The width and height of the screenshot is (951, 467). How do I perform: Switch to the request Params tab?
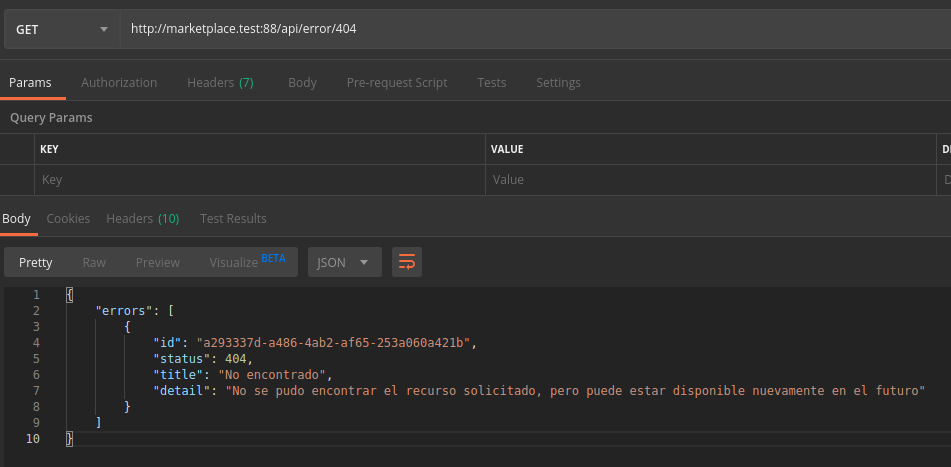tap(30, 82)
